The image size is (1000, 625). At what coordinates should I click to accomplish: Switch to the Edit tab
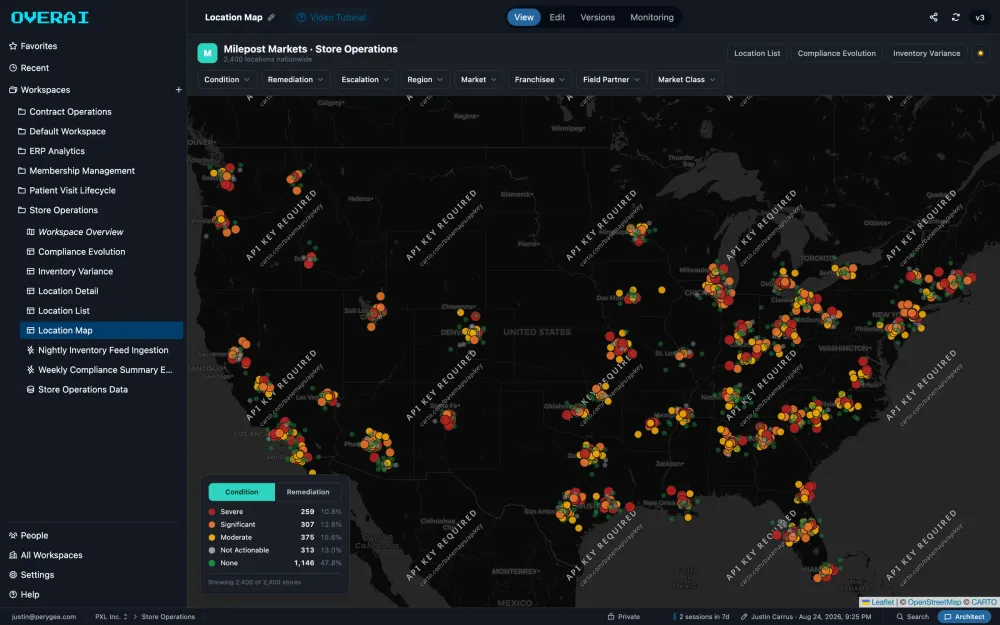click(557, 17)
